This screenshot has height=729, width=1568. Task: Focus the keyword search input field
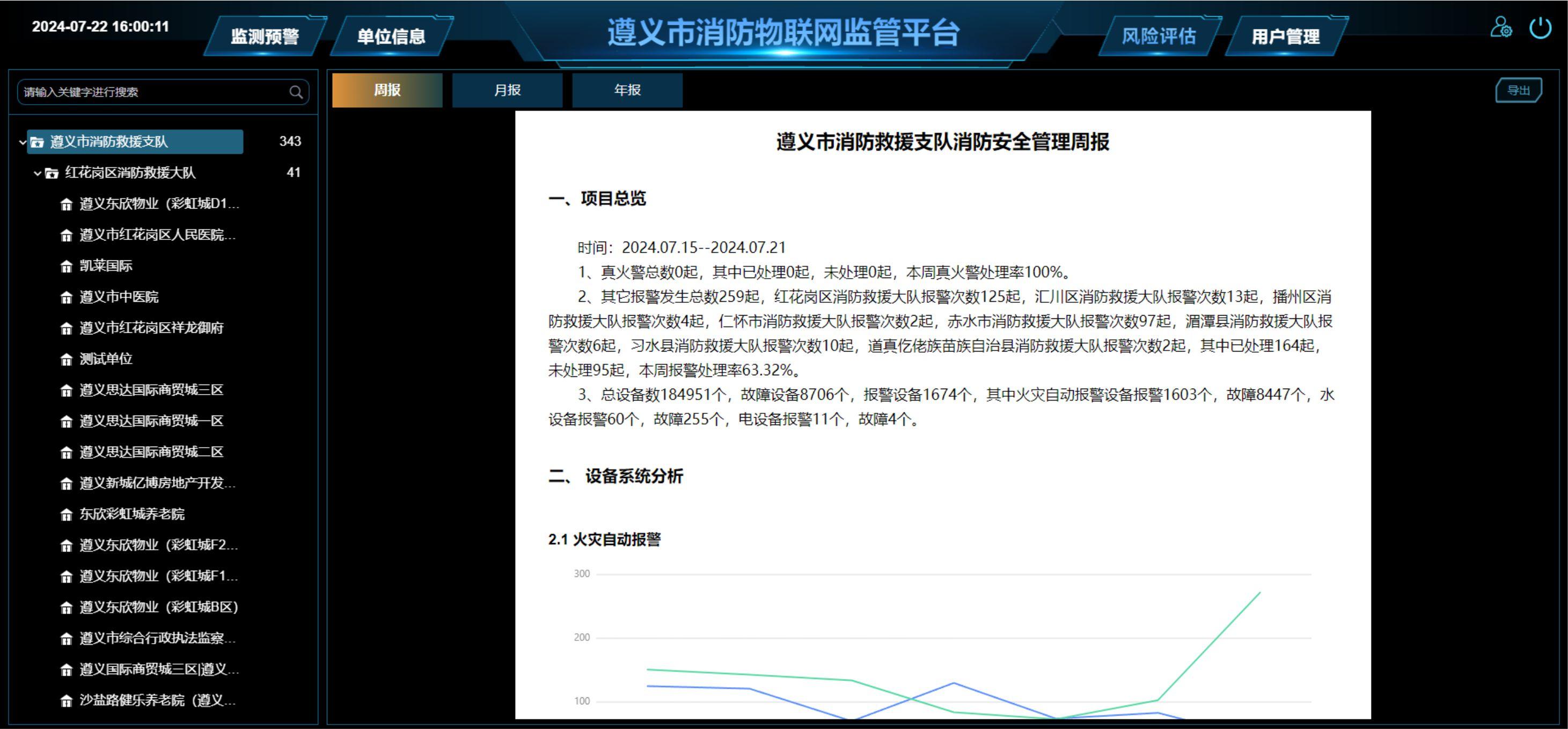tap(163, 92)
